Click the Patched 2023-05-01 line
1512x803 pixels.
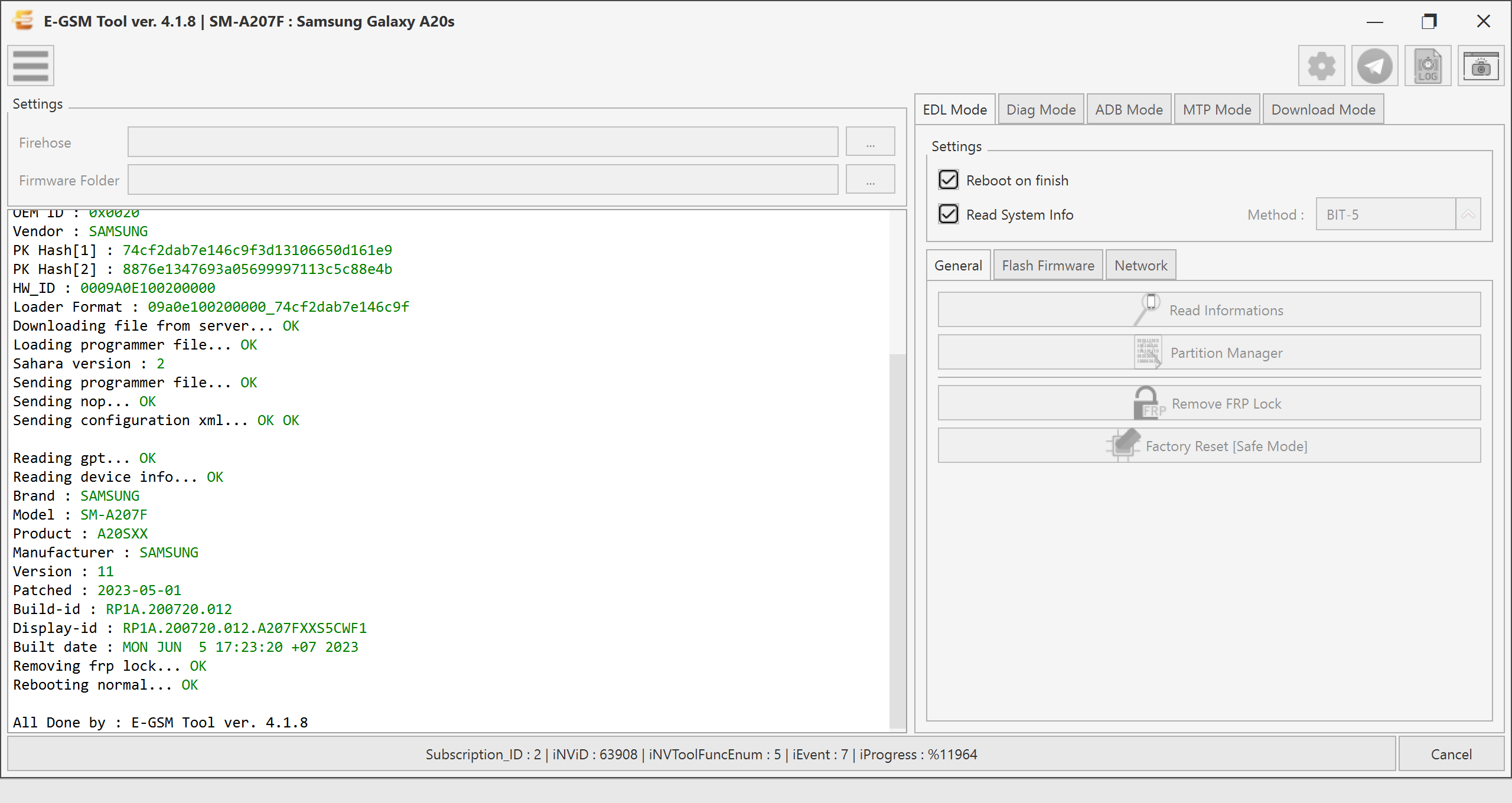[97, 590]
